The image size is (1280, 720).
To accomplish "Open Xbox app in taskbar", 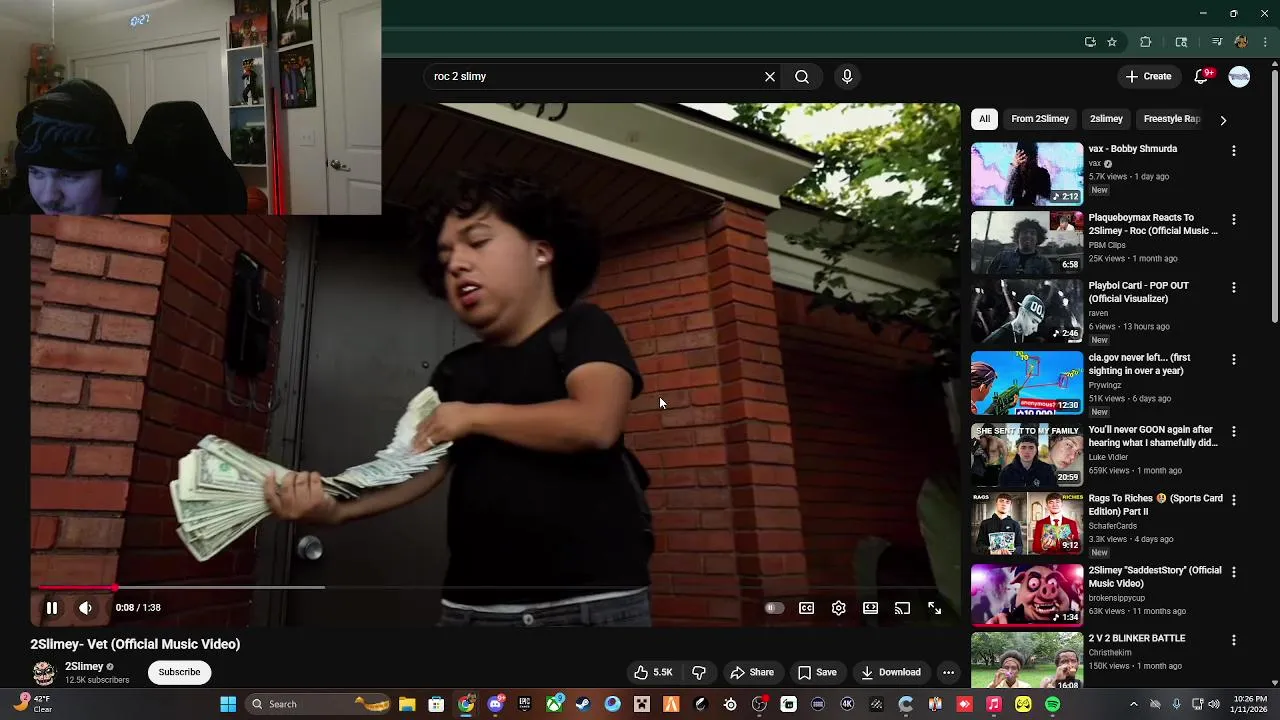I will point(554,704).
